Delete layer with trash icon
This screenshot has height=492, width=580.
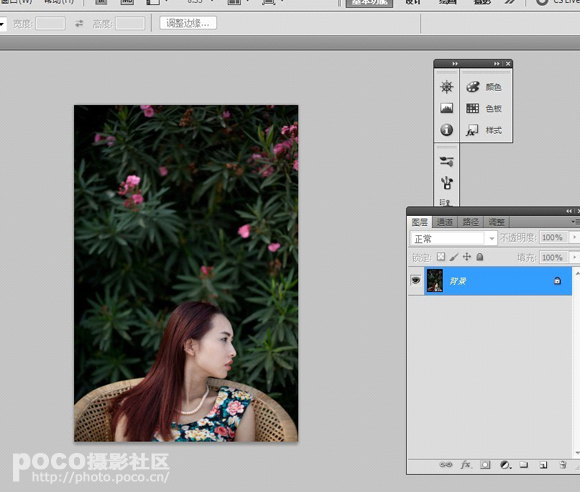pyautogui.click(x=563, y=465)
